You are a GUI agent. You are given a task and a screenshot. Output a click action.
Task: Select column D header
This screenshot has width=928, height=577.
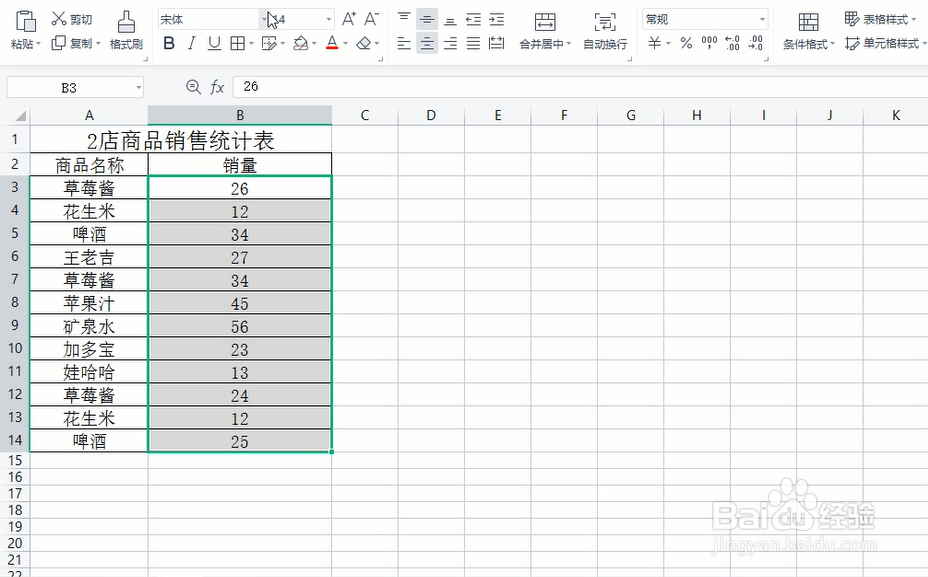click(431, 115)
